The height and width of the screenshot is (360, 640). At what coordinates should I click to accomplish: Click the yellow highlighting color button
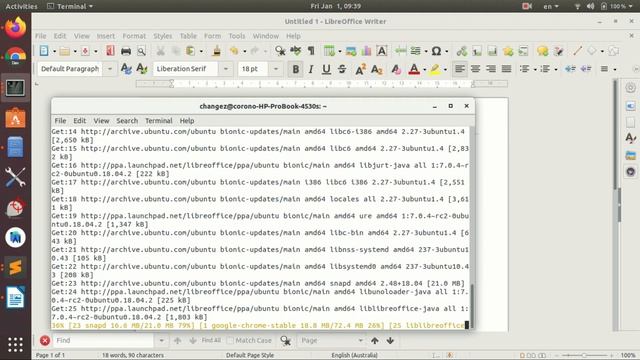435,69
